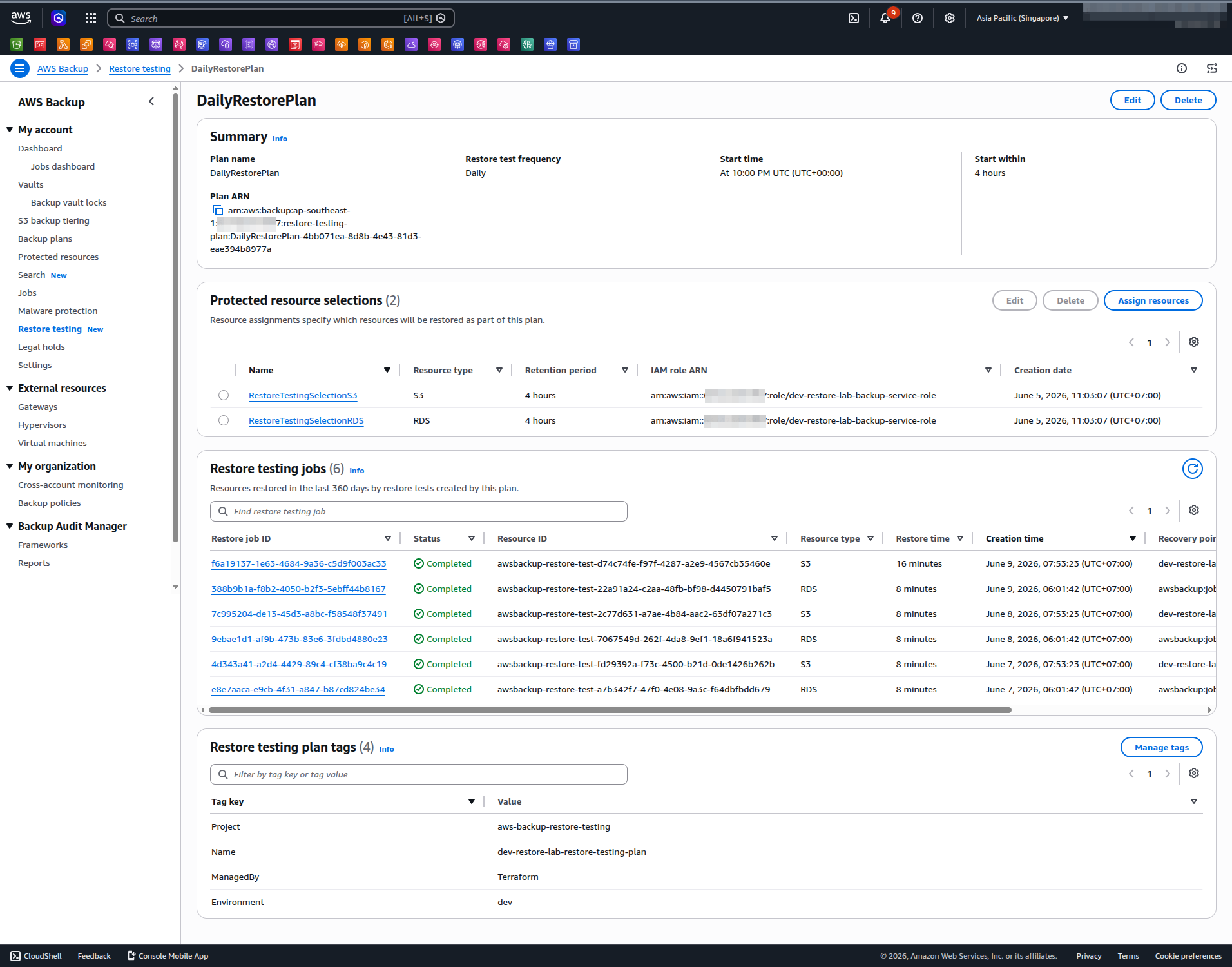Open the page preferences icon beside info
The image size is (1232, 967).
coord(1212,68)
